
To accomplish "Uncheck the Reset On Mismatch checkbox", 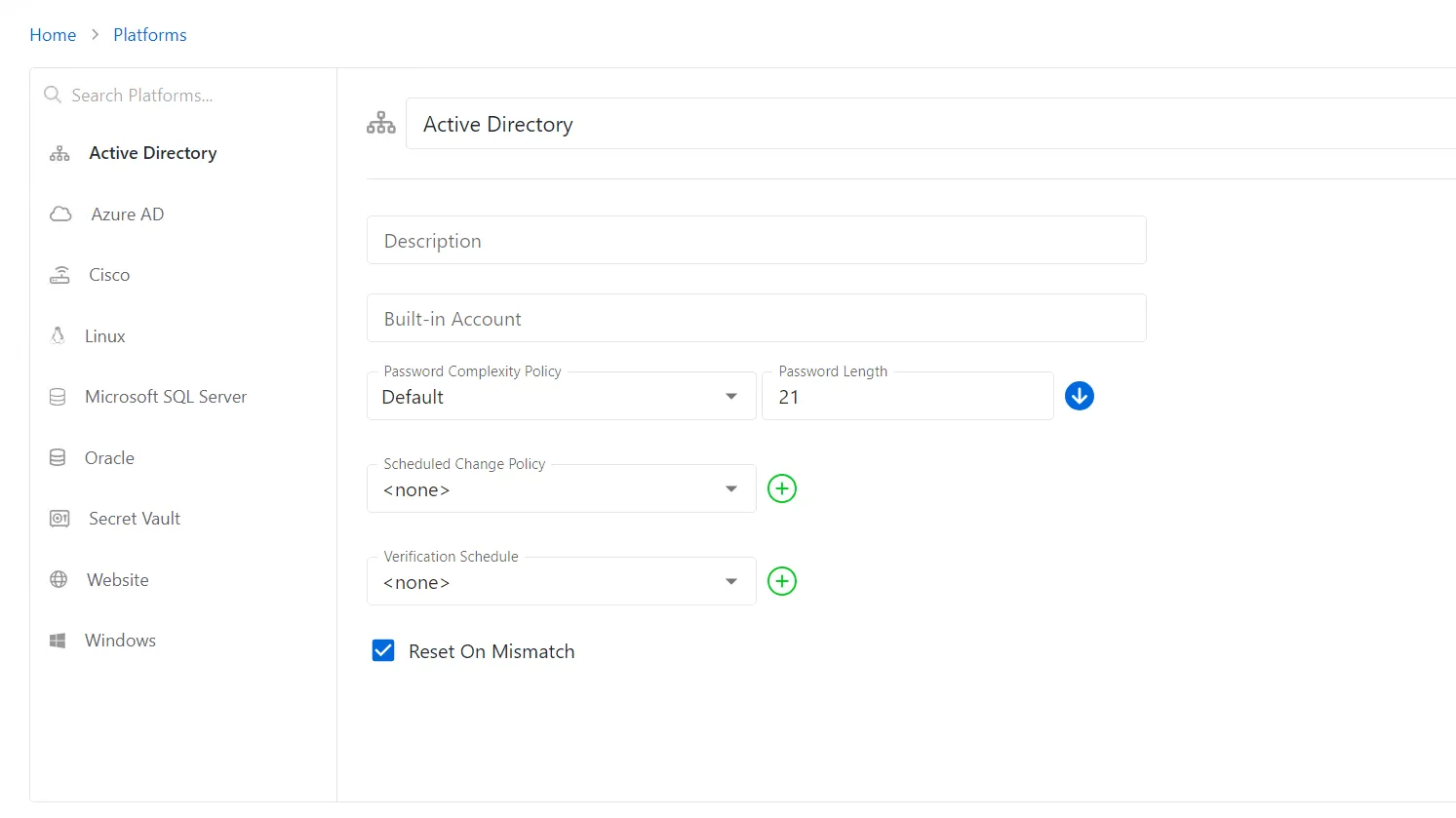I will (383, 650).
